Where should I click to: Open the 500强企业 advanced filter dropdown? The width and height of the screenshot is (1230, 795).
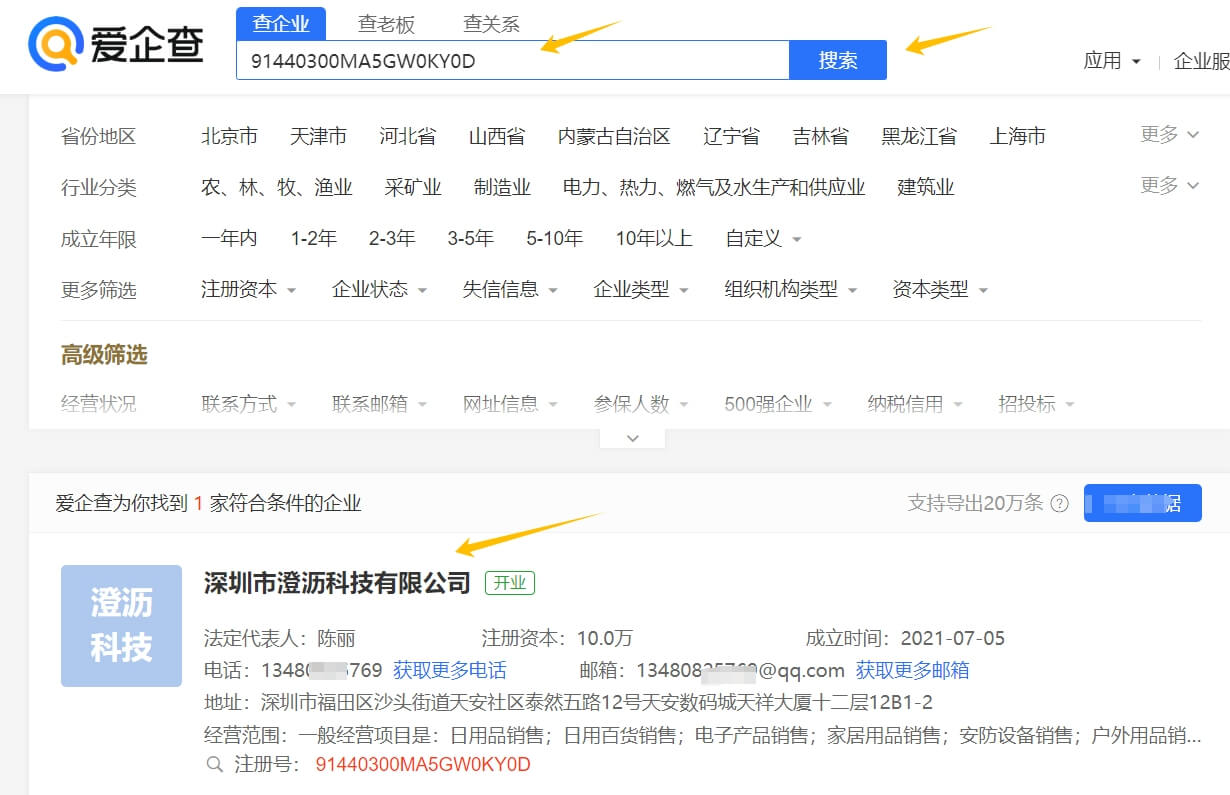pyautogui.click(x=780, y=404)
